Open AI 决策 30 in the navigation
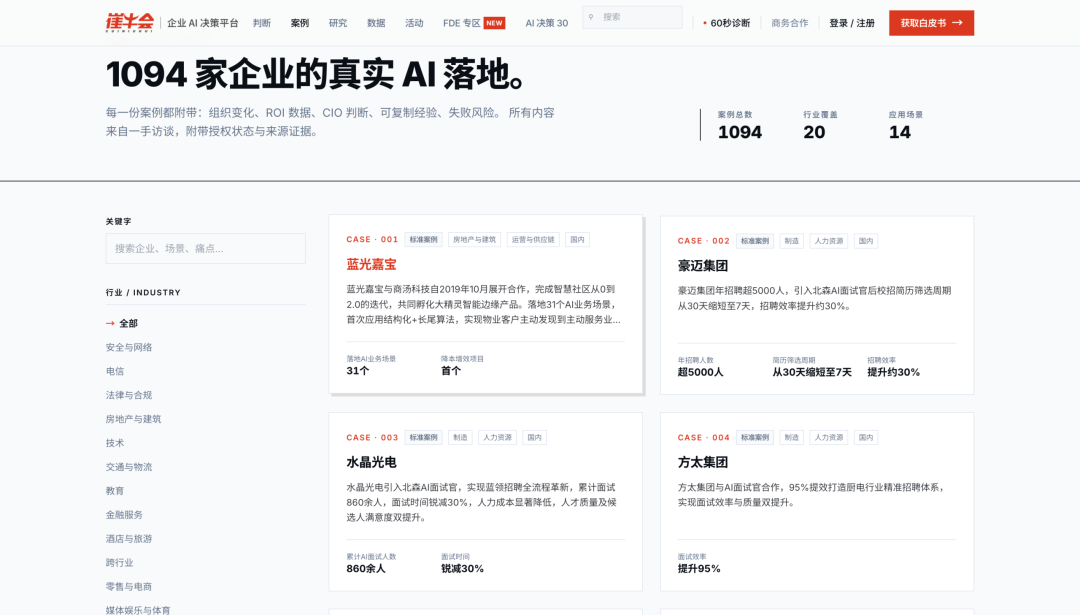 (547, 23)
